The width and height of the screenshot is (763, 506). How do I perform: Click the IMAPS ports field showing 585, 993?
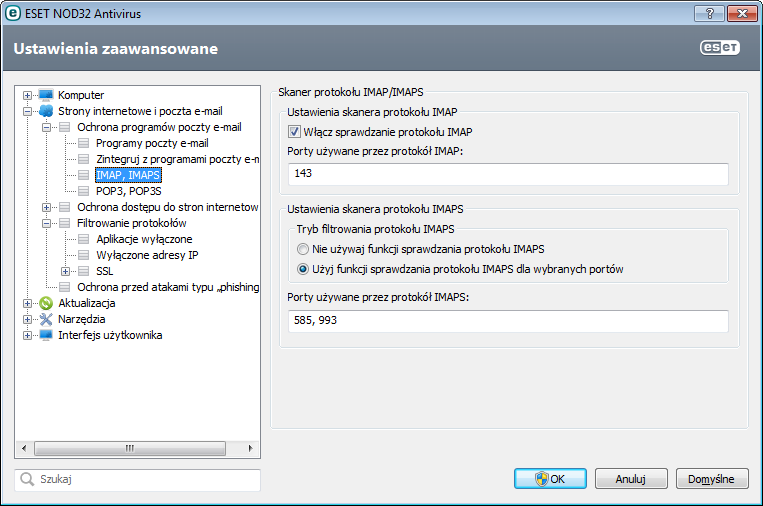tap(508, 321)
